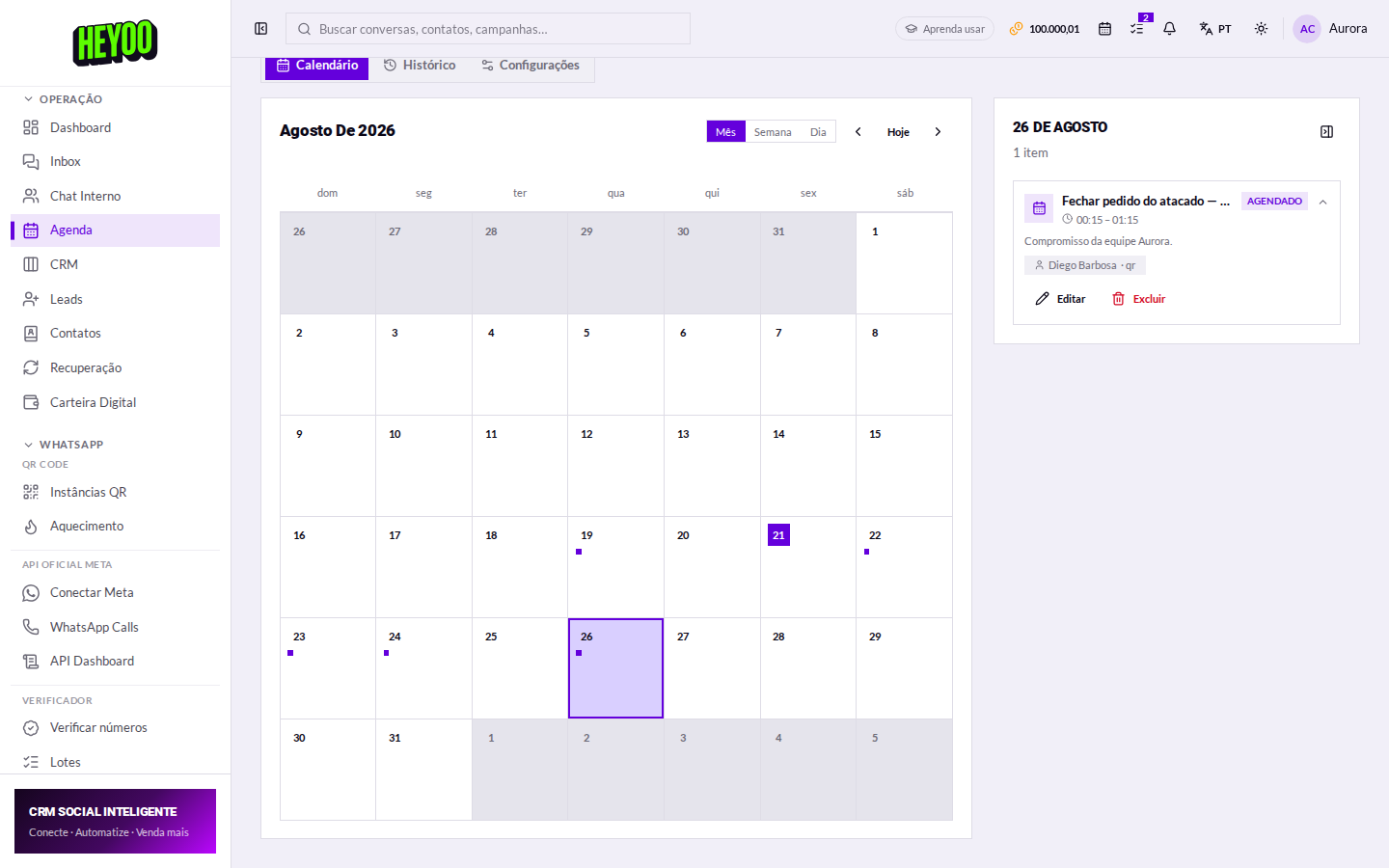Open Carteira Digital in sidebar
Image resolution: width=1389 pixels, height=868 pixels.
(115, 402)
